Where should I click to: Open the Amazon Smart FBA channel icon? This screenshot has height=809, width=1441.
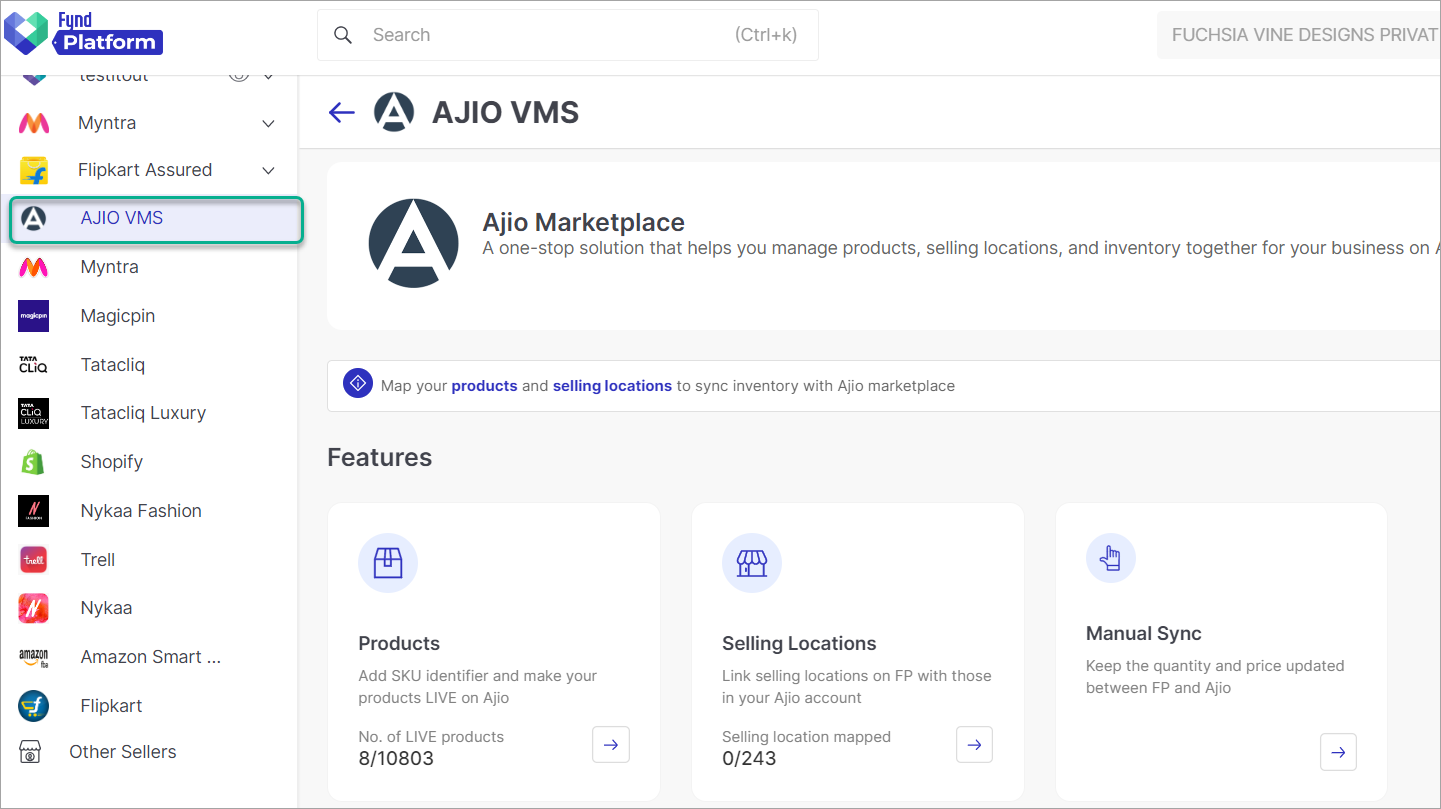[33, 656]
